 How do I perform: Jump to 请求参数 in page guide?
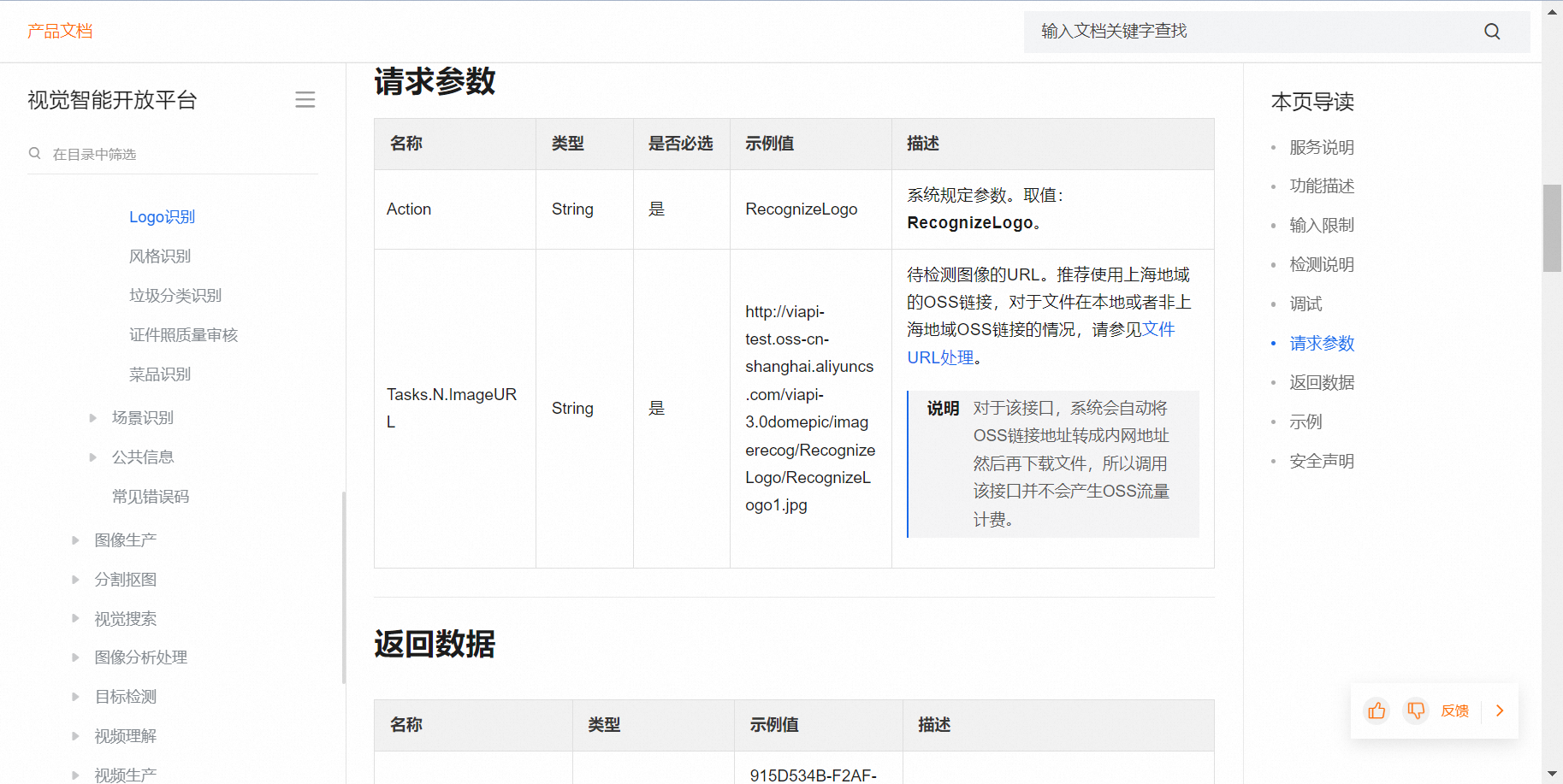pyautogui.click(x=1322, y=343)
